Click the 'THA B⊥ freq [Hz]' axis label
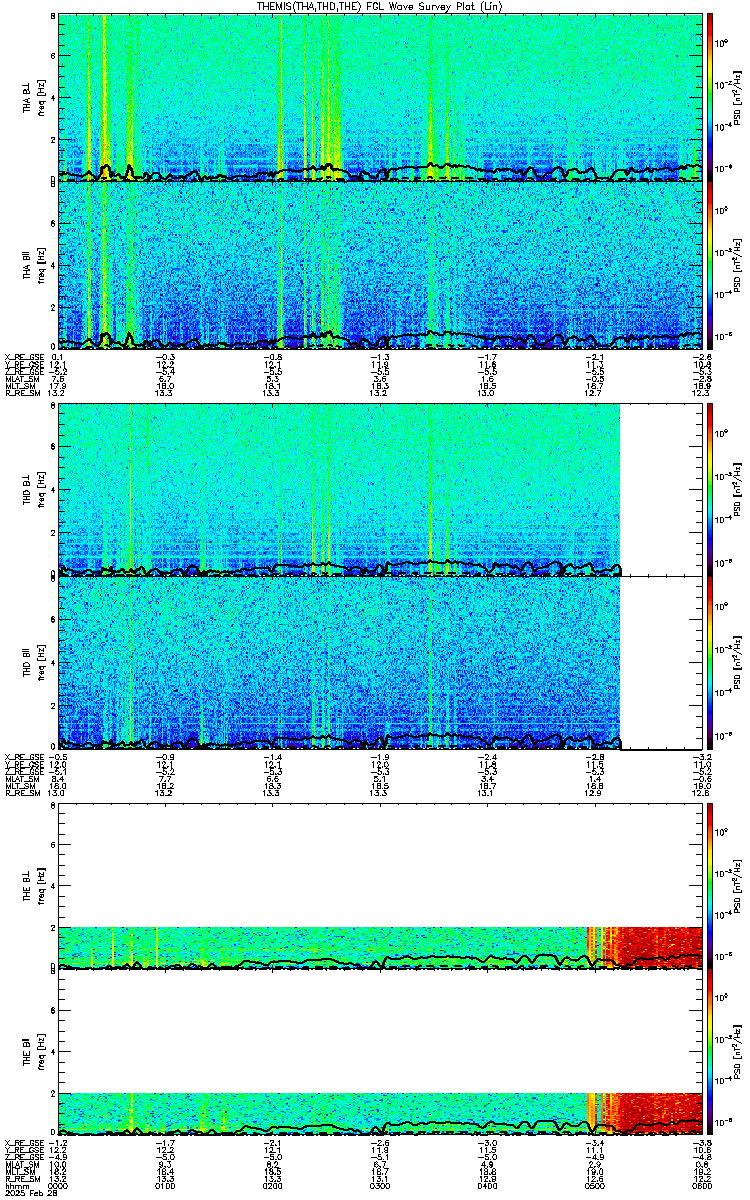This screenshot has height=1200, width=750. (32, 97)
